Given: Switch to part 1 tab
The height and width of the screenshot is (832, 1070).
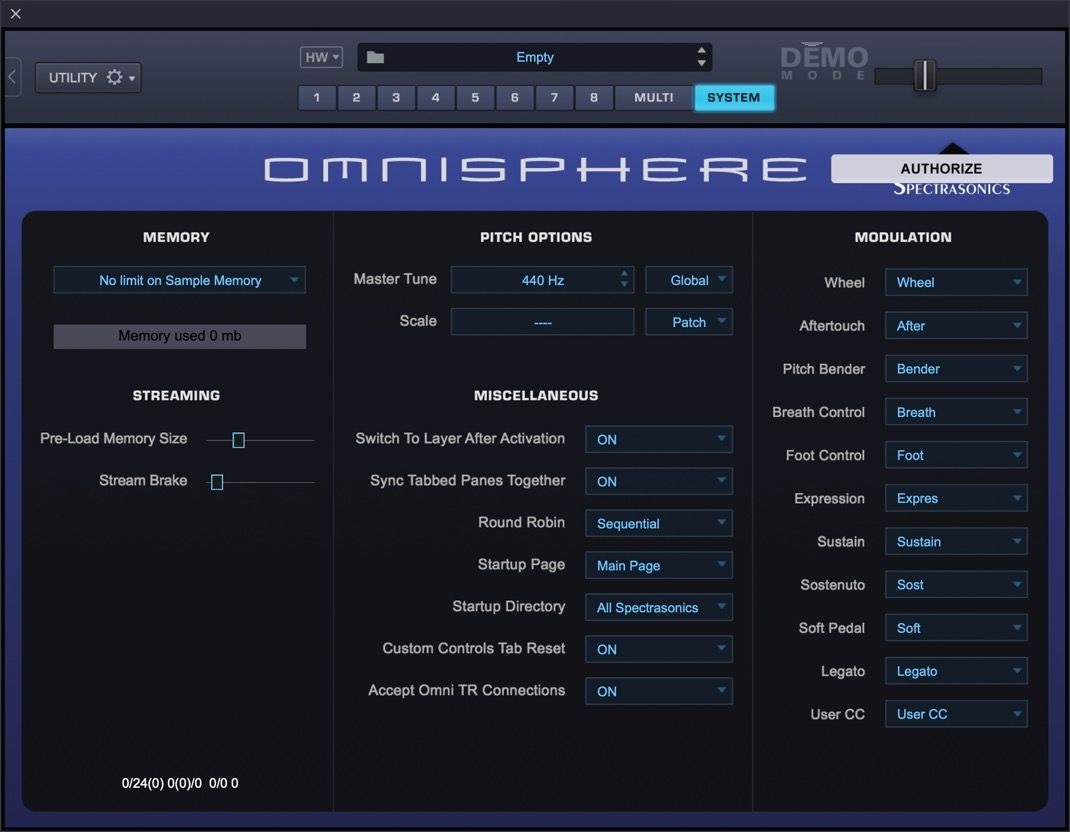Looking at the screenshot, I should [x=317, y=98].
